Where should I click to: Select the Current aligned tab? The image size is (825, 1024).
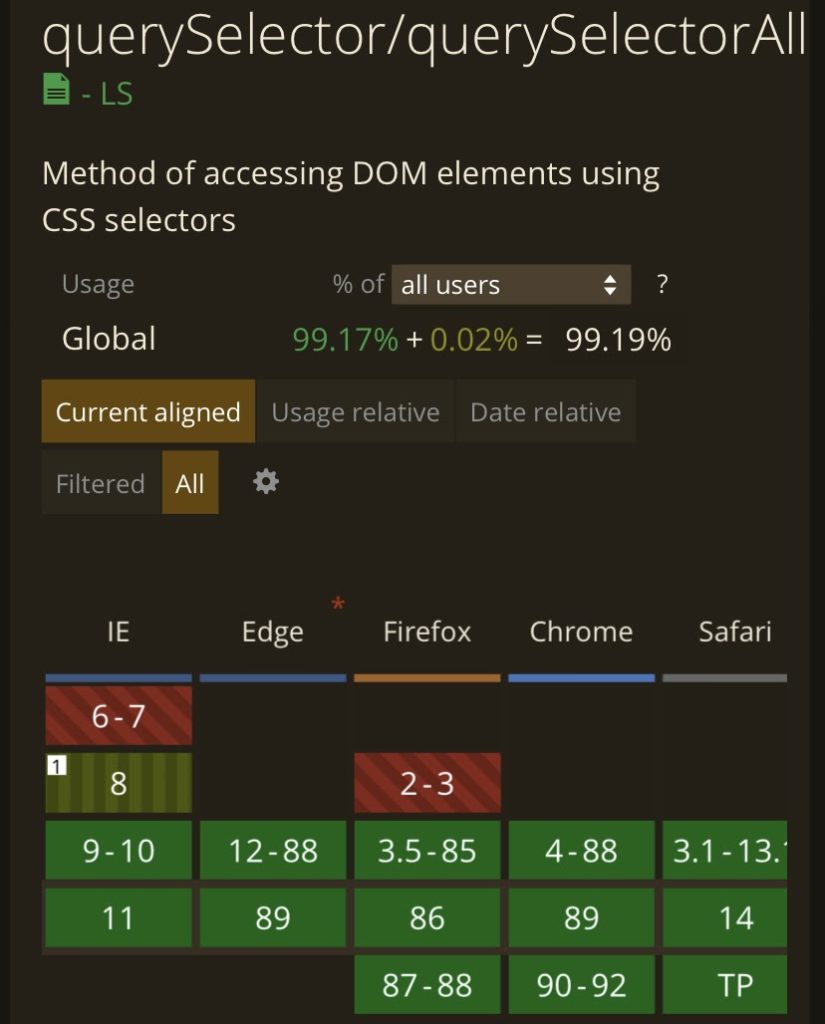click(148, 411)
